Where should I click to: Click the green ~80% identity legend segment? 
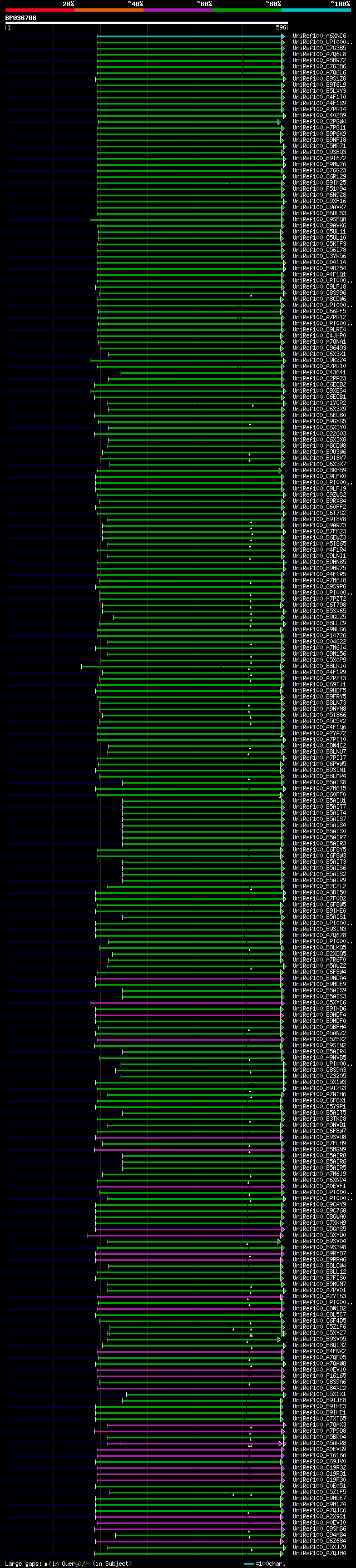click(x=247, y=10)
